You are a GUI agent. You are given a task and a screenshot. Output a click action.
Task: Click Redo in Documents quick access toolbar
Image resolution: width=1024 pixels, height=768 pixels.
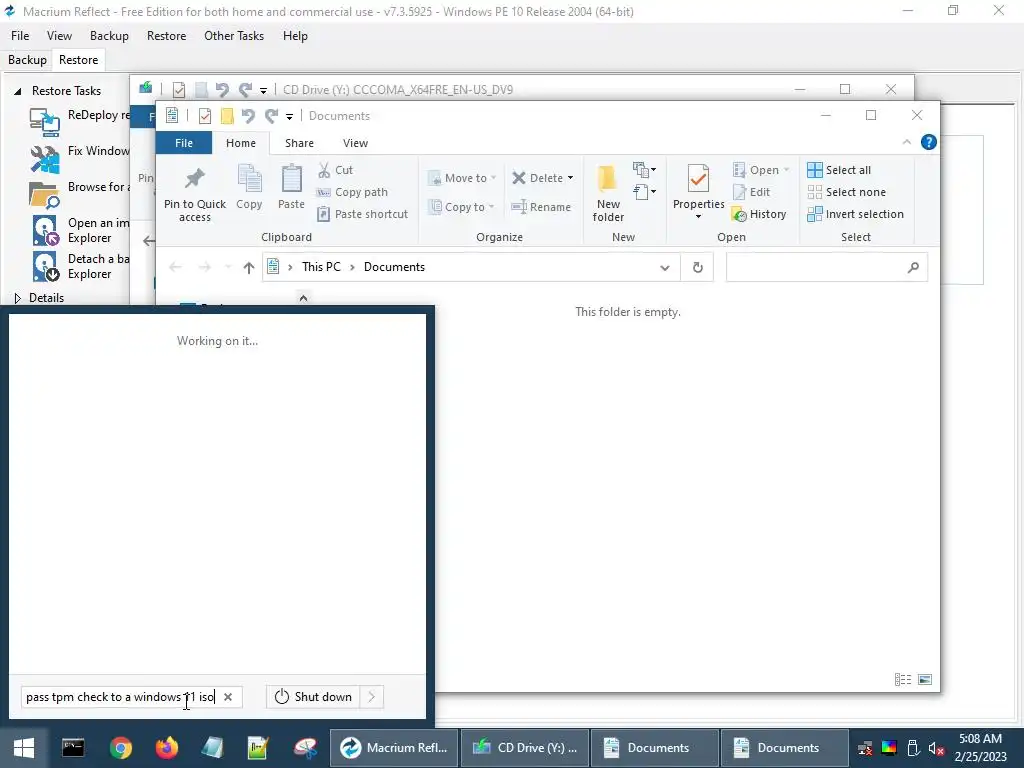coord(272,116)
